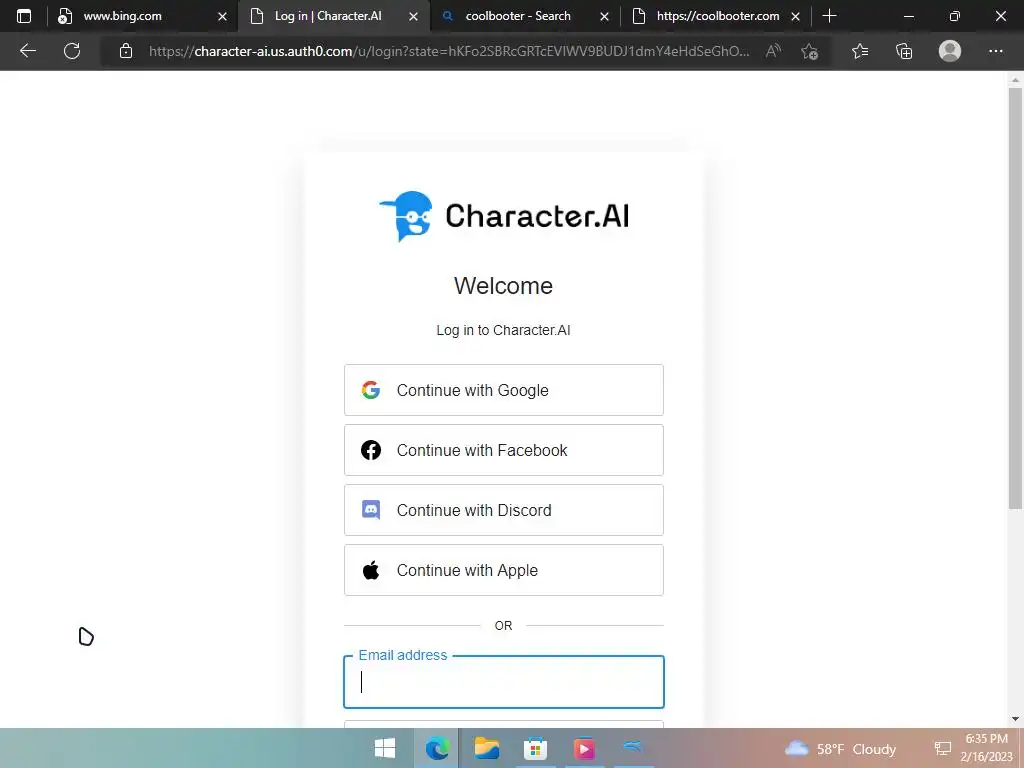Open the tab actions menu icon
Screen dimensions: 1024x768
coord(24,16)
